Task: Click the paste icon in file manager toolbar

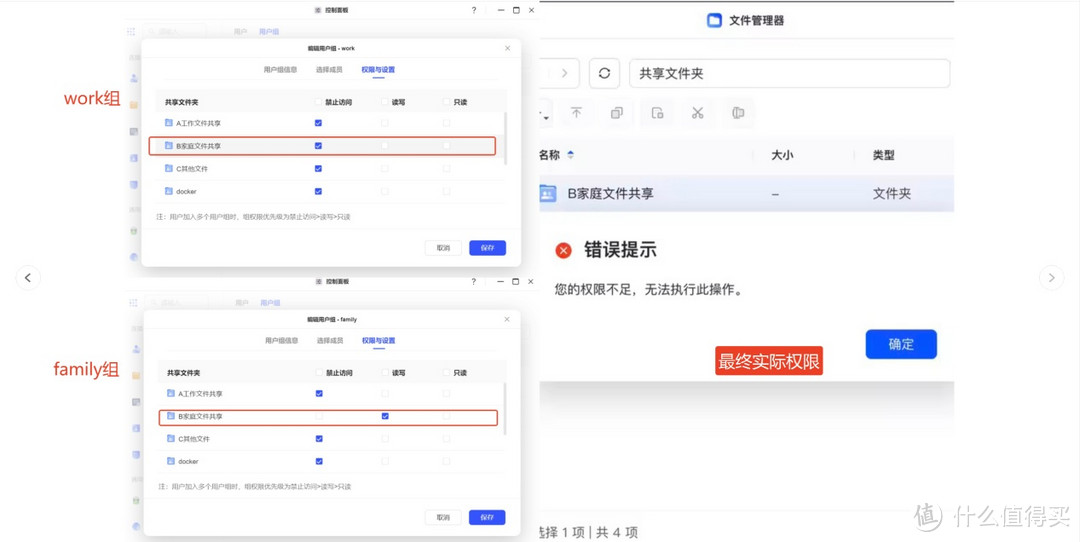Action: pos(657,113)
